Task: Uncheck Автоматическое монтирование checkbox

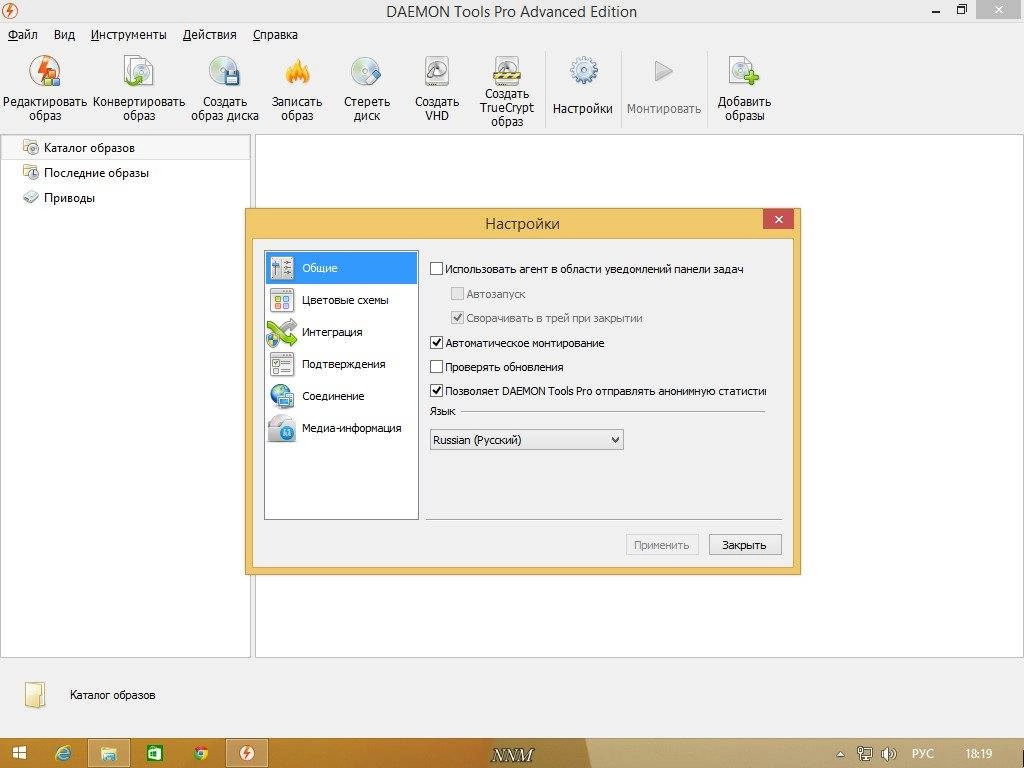Action: (436, 343)
